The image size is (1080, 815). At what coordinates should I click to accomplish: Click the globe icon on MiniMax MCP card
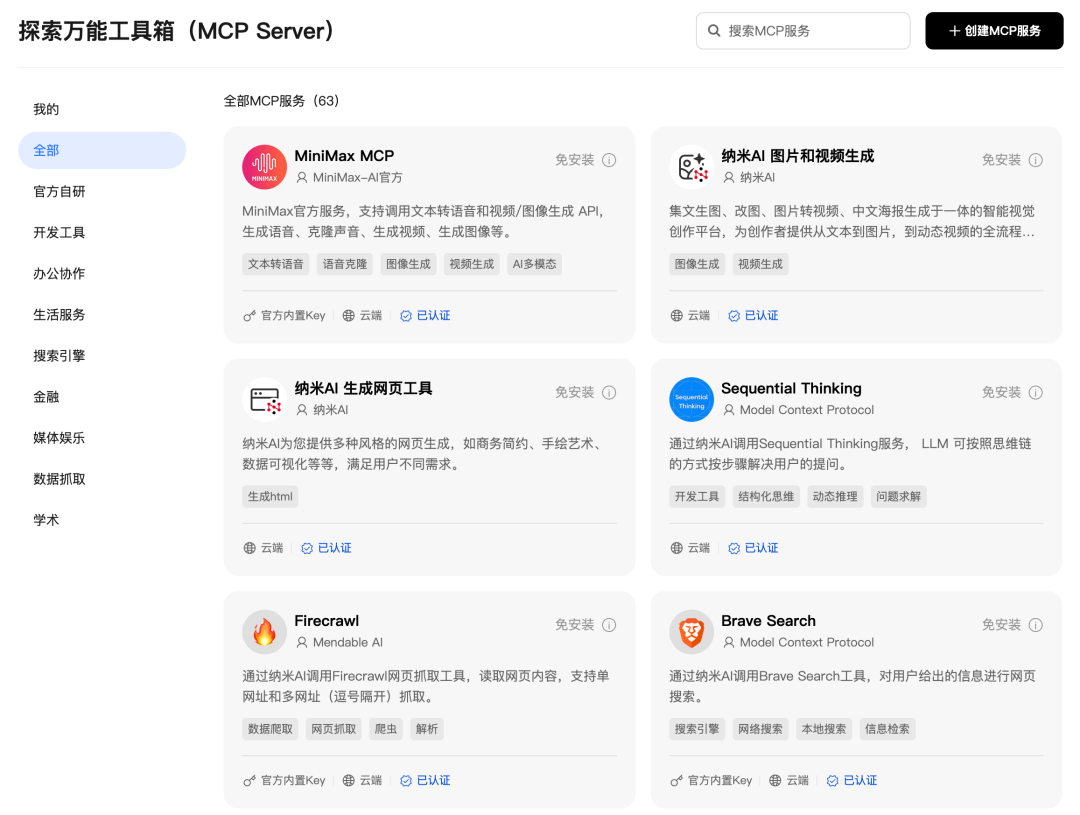pos(349,316)
